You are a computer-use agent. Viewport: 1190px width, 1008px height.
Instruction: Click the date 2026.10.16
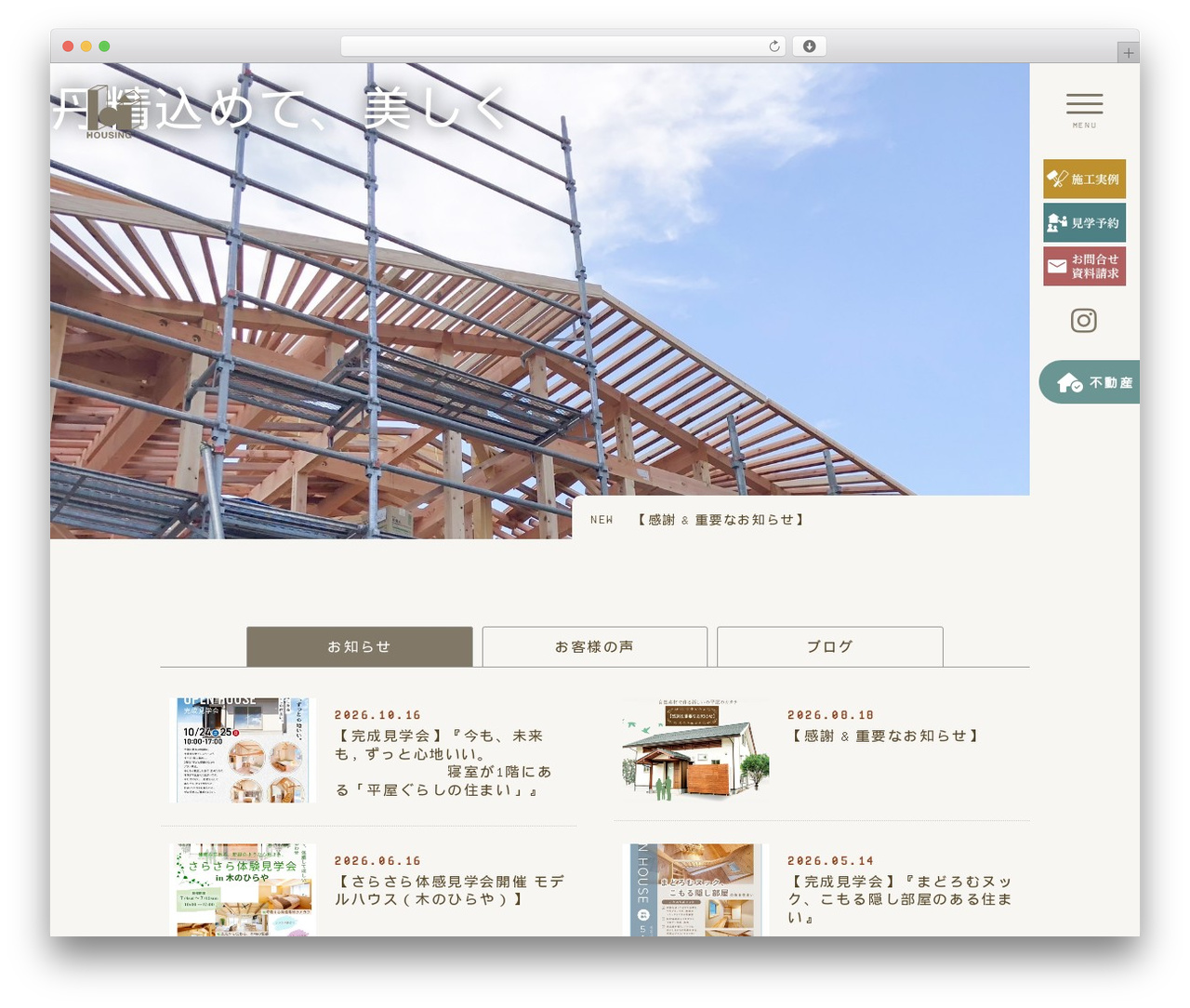378,715
